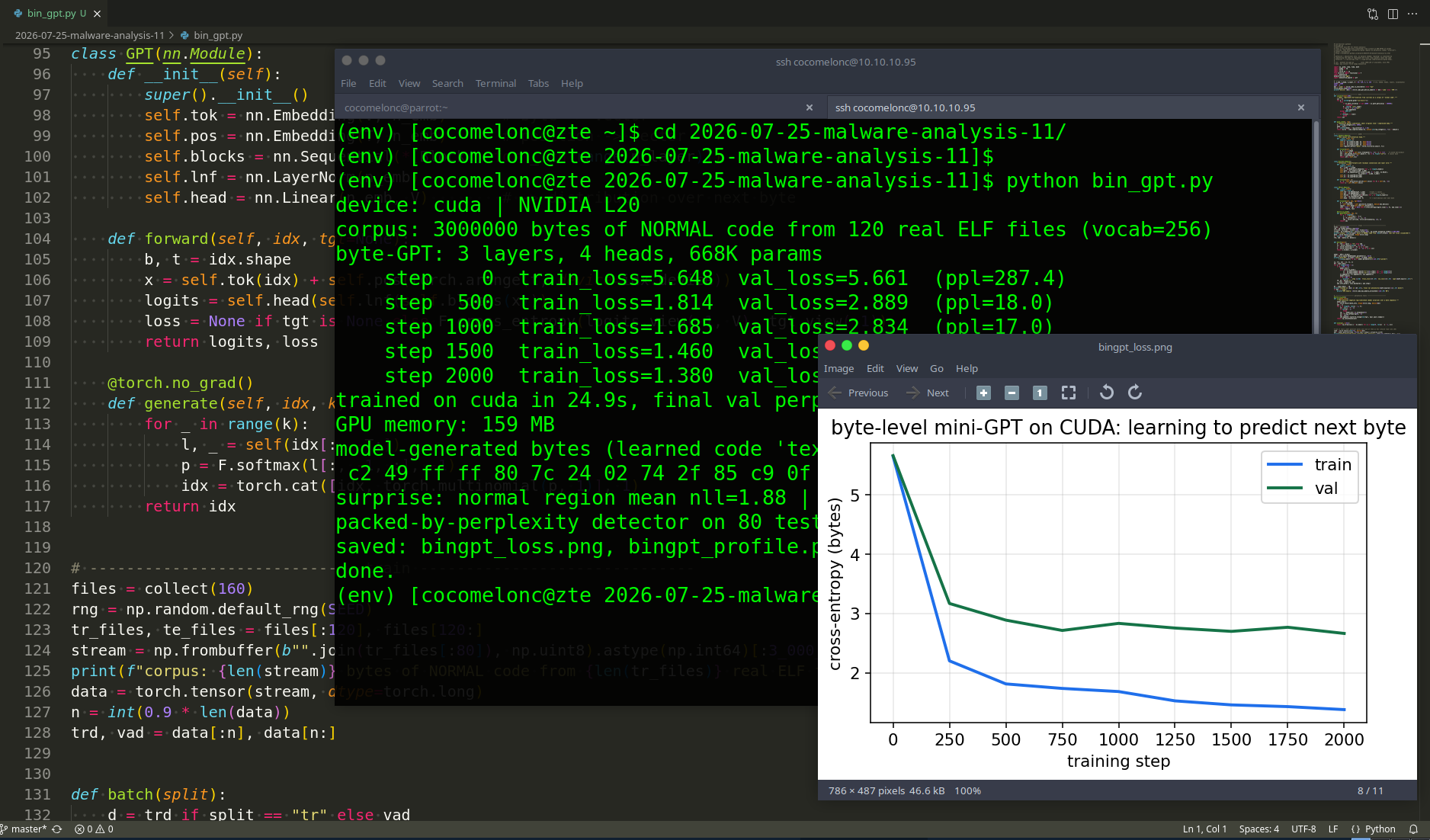Open the Go menu in the image viewer

(937, 368)
